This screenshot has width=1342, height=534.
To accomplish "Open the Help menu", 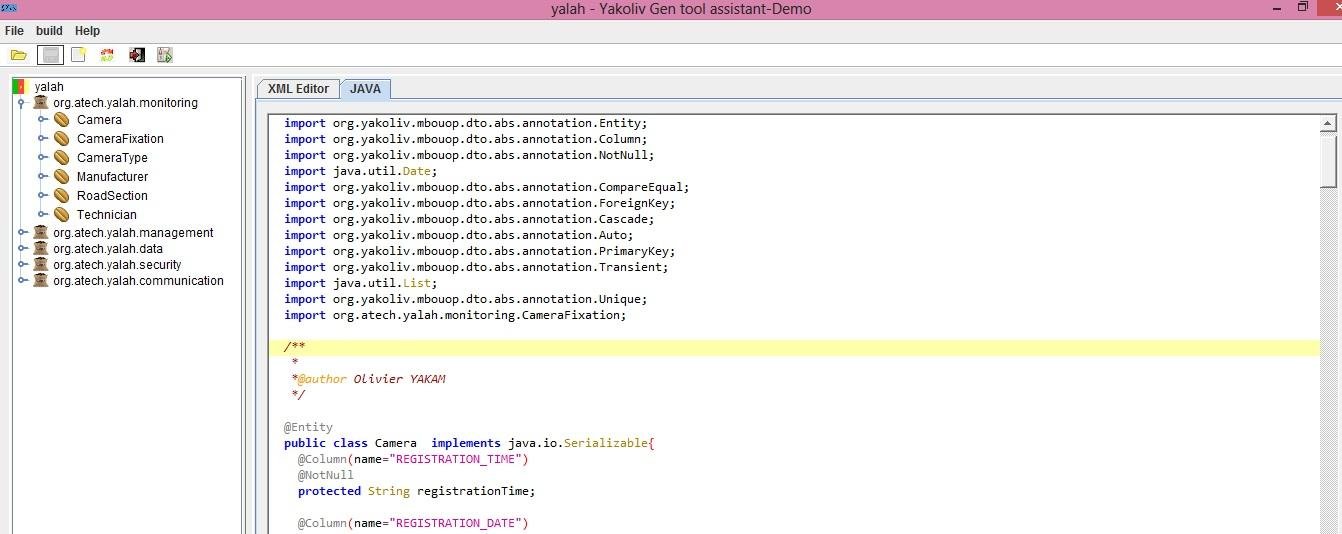I will point(87,31).
